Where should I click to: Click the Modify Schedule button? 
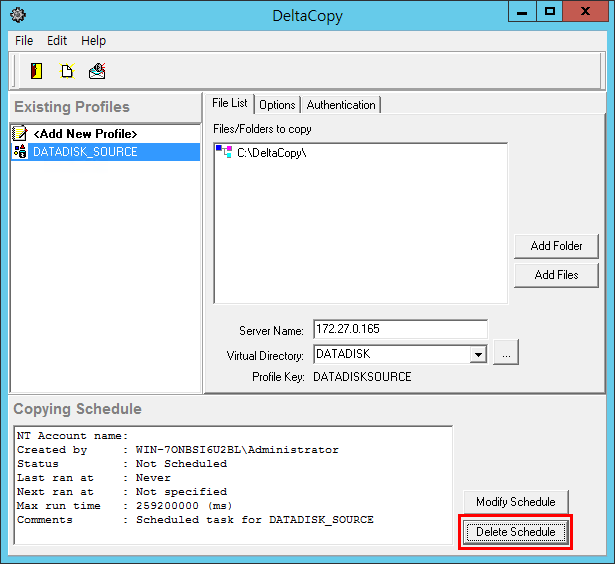pos(515,502)
